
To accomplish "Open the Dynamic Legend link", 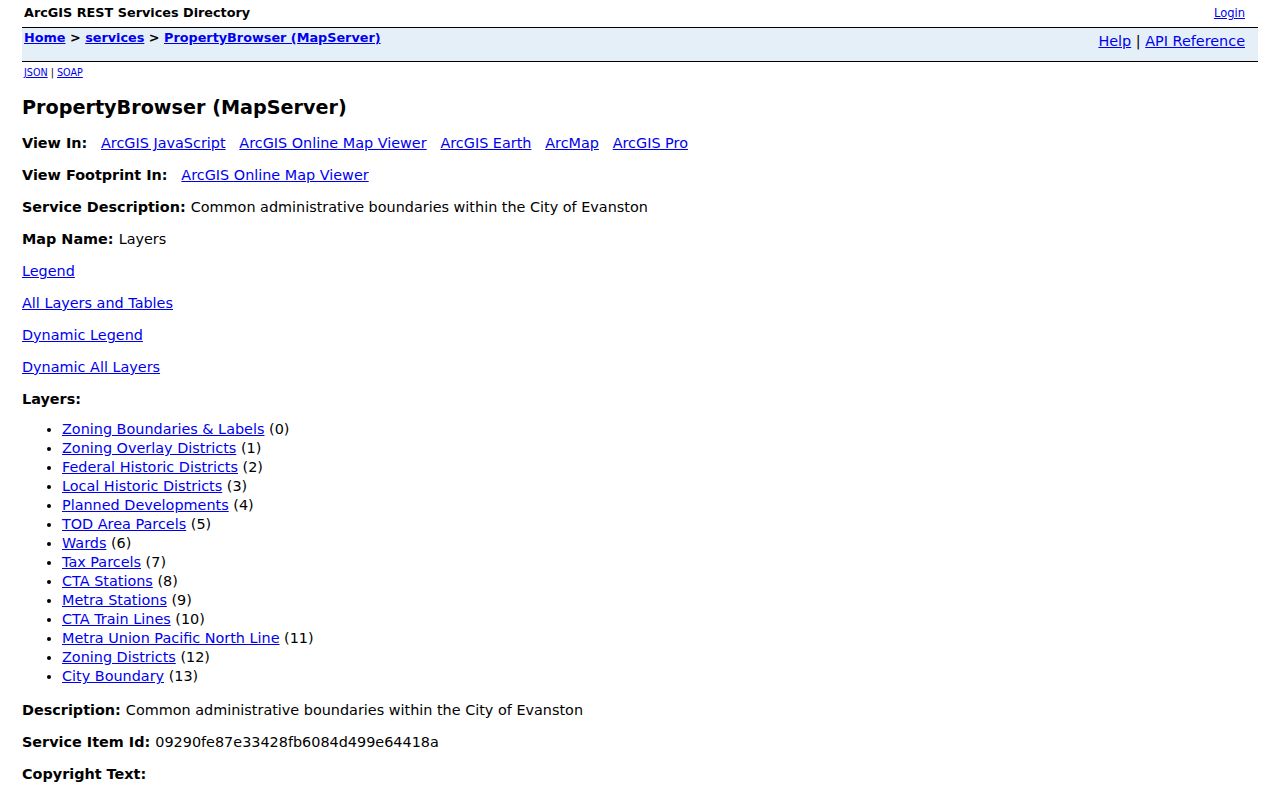I will [x=82, y=335].
